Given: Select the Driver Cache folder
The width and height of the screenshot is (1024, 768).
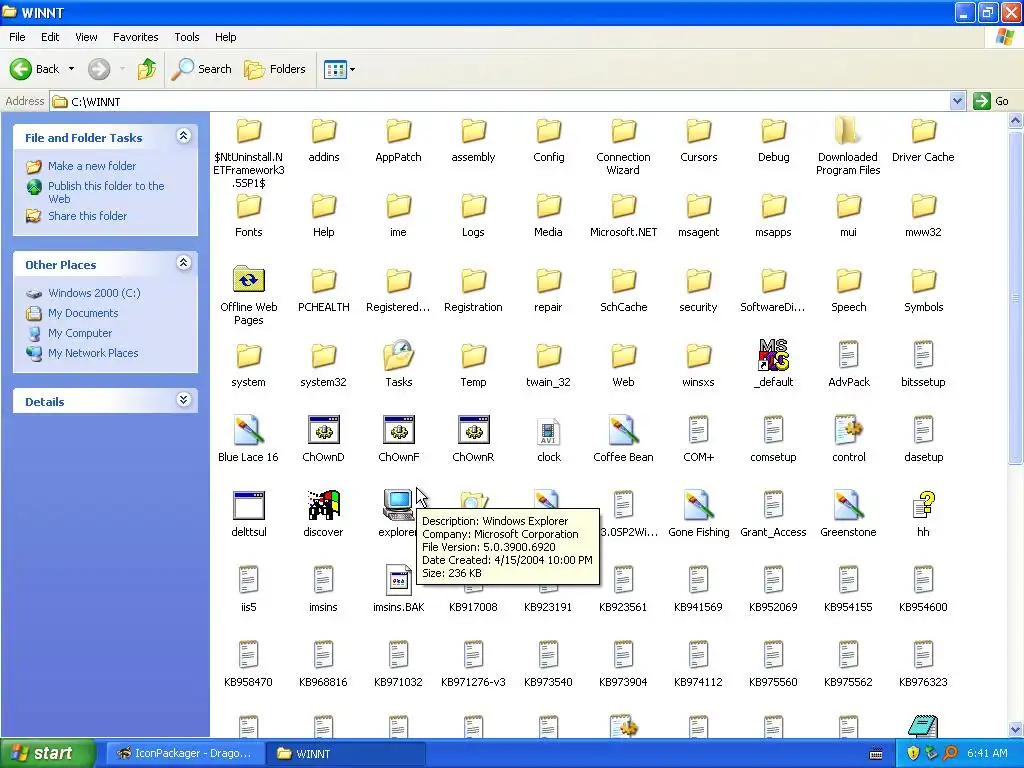Looking at the screenshot, I should pyautogui.click(x=923, y=131).
